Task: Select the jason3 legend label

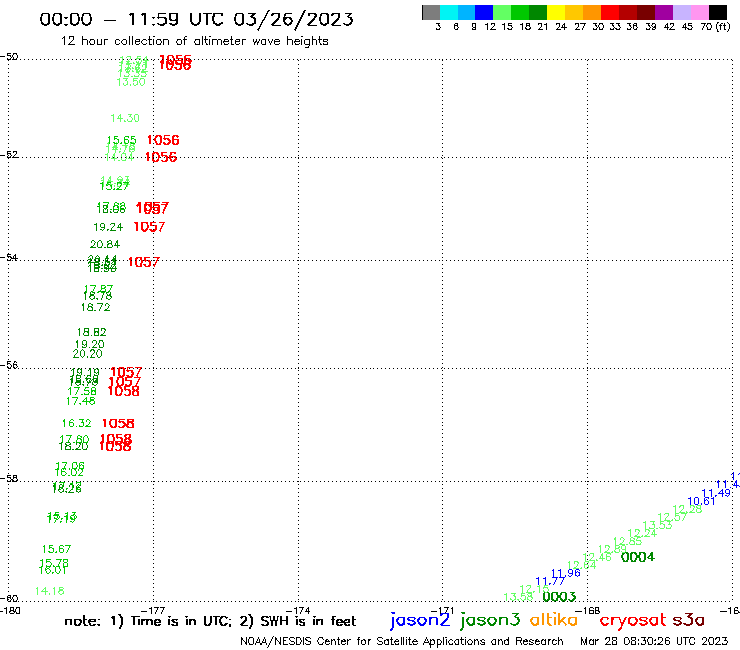Action: click(x=490, y=620)
